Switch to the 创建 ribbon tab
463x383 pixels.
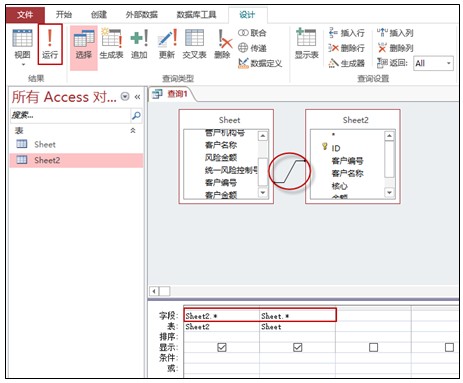point(99,14)
